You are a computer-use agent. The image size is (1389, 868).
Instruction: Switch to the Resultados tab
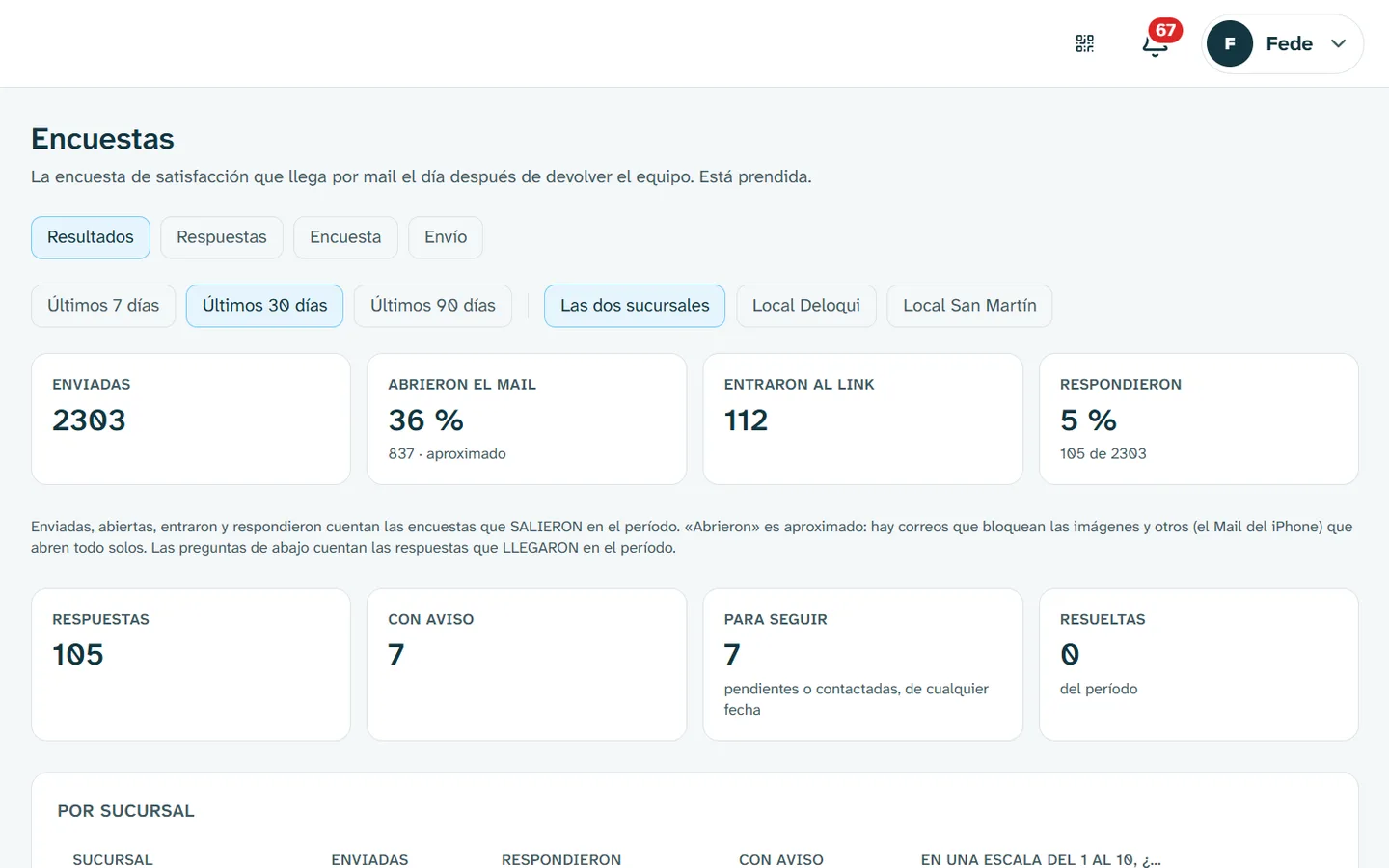(91, 237)
